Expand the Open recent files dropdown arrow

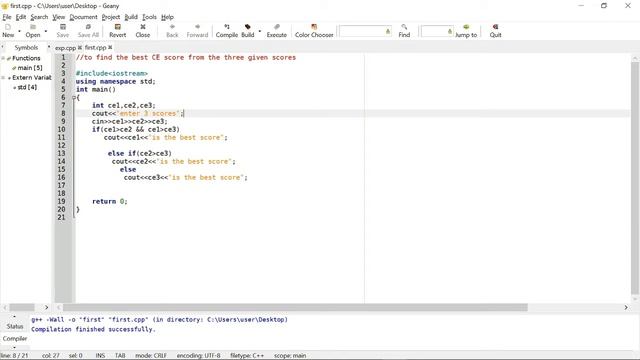(46, 31)
